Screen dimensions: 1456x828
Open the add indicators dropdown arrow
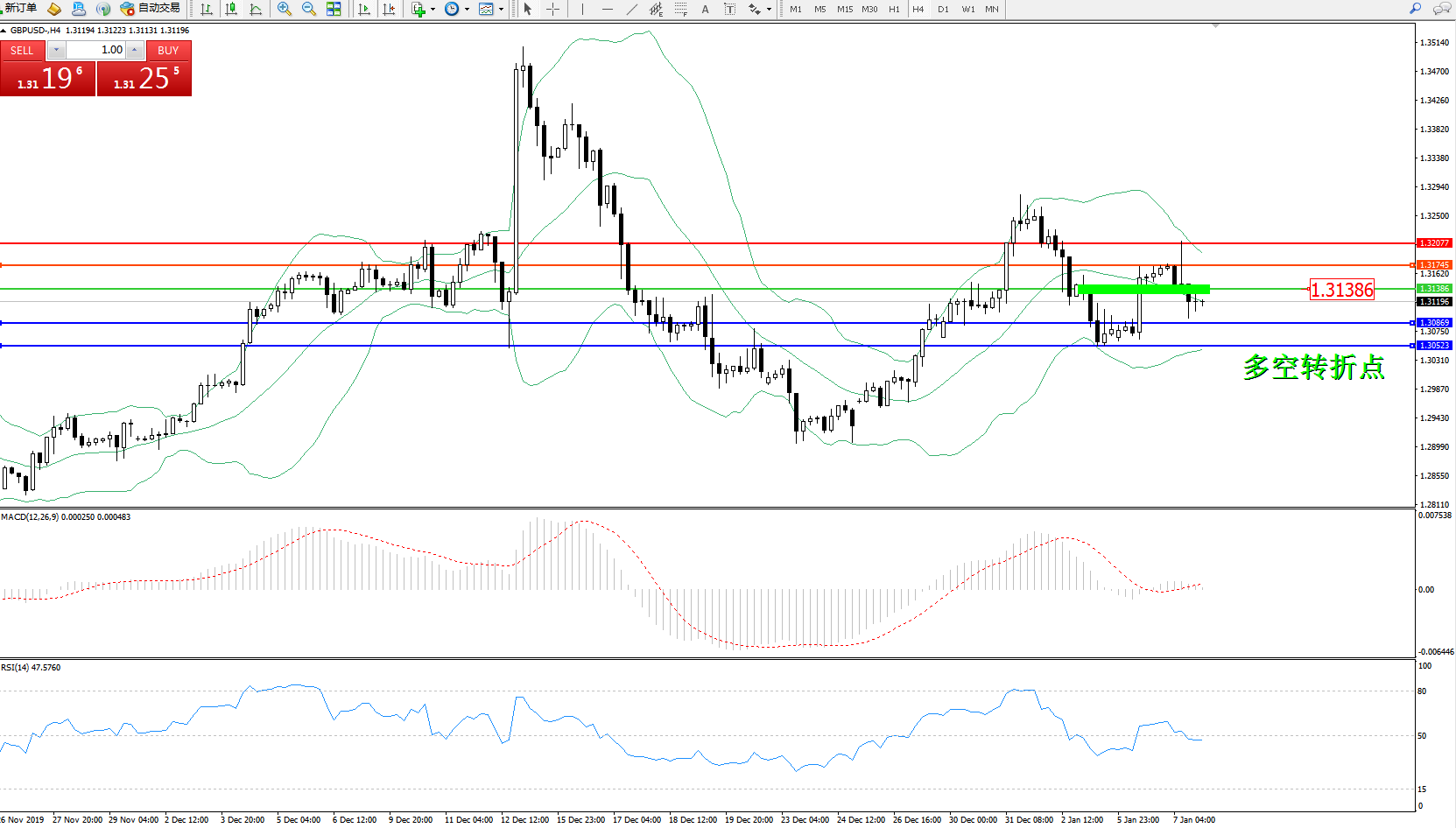tap(433, 9)
